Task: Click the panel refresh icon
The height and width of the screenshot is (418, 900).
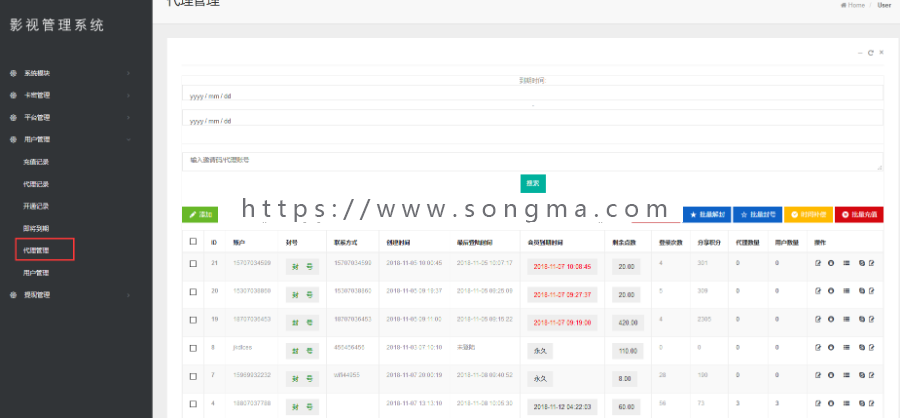Action: coord(871,53)
